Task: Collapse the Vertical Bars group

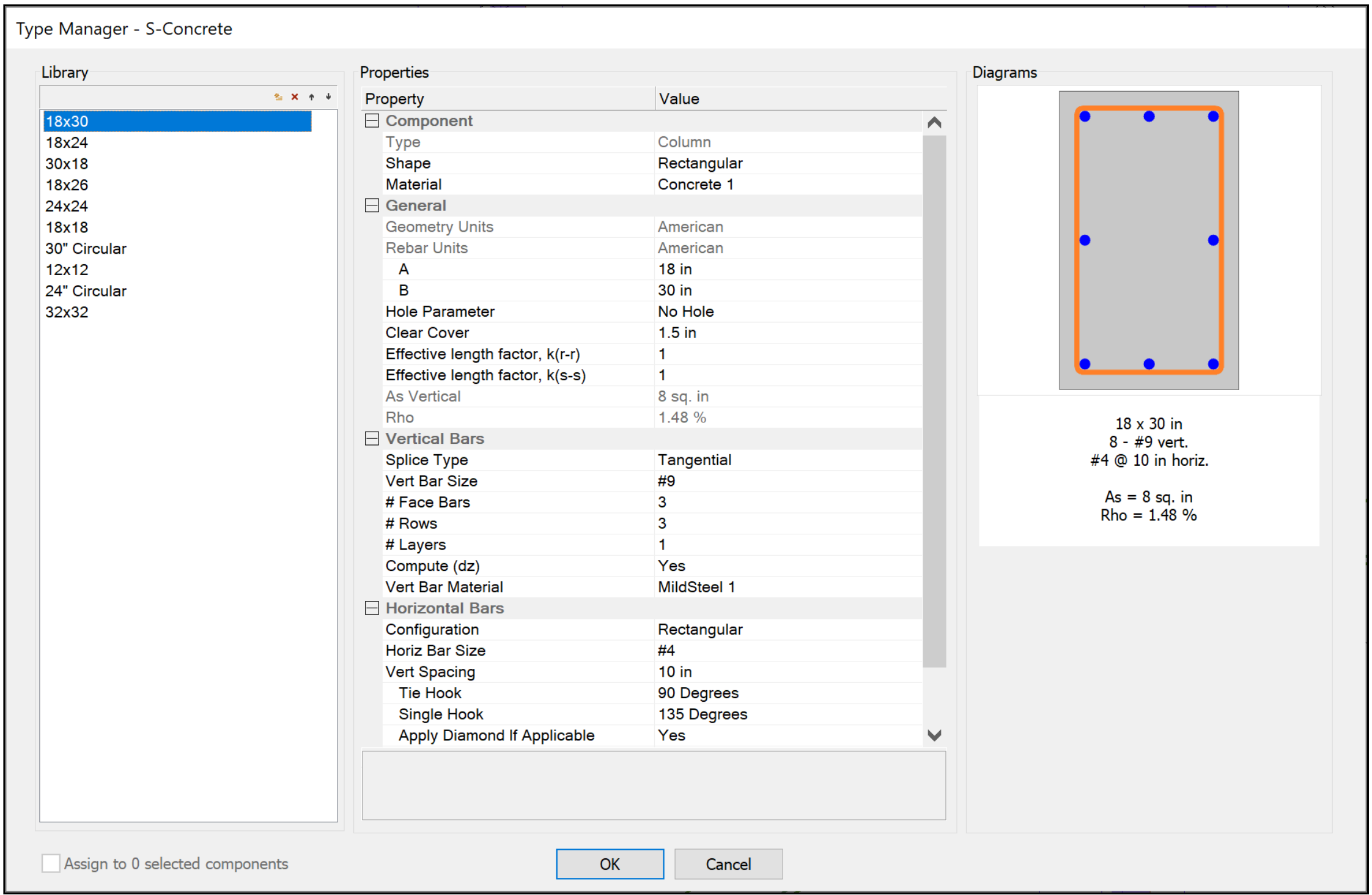Action: tap(372, 438)
